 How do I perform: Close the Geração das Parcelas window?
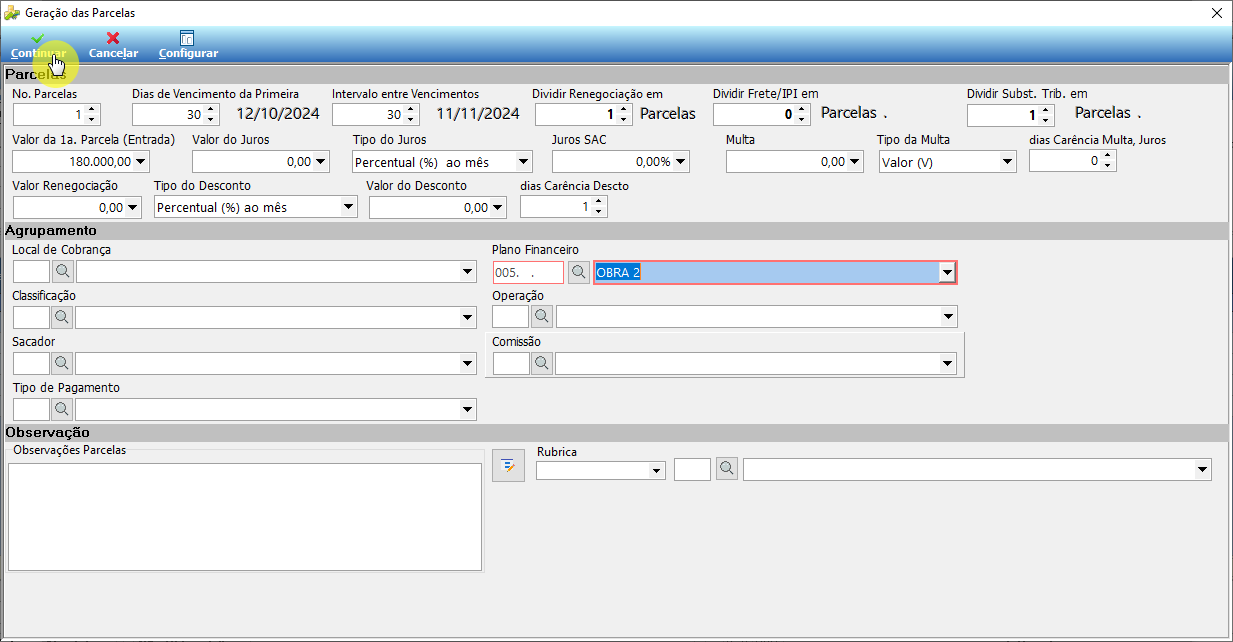[1216, 13]
